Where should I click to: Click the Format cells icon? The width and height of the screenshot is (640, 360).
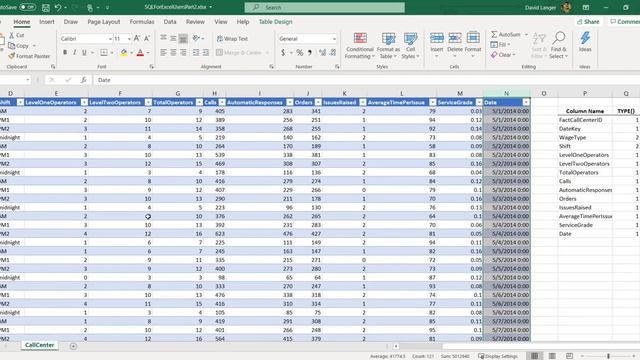(473, 38)
